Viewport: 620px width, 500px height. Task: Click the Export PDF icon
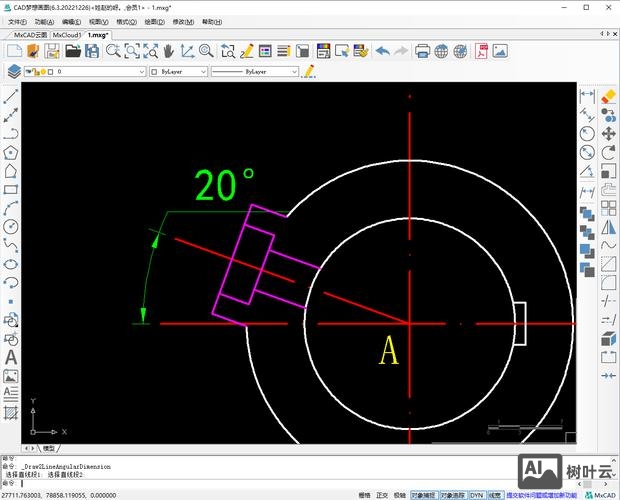pyautogui.click(x=481, y=51)
